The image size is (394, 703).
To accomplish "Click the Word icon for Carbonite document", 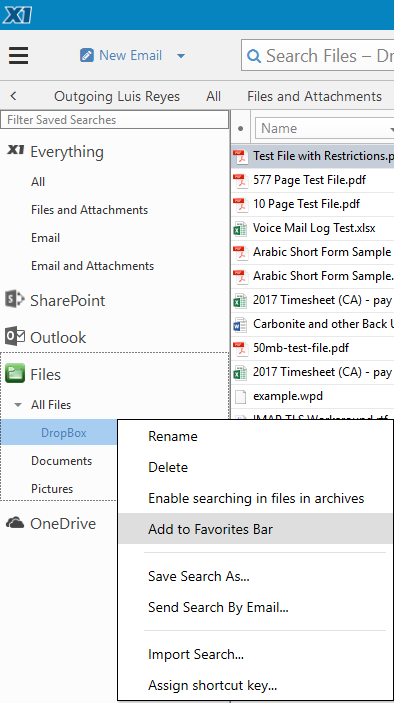I will pyautogui.click(x=241, y=324).
